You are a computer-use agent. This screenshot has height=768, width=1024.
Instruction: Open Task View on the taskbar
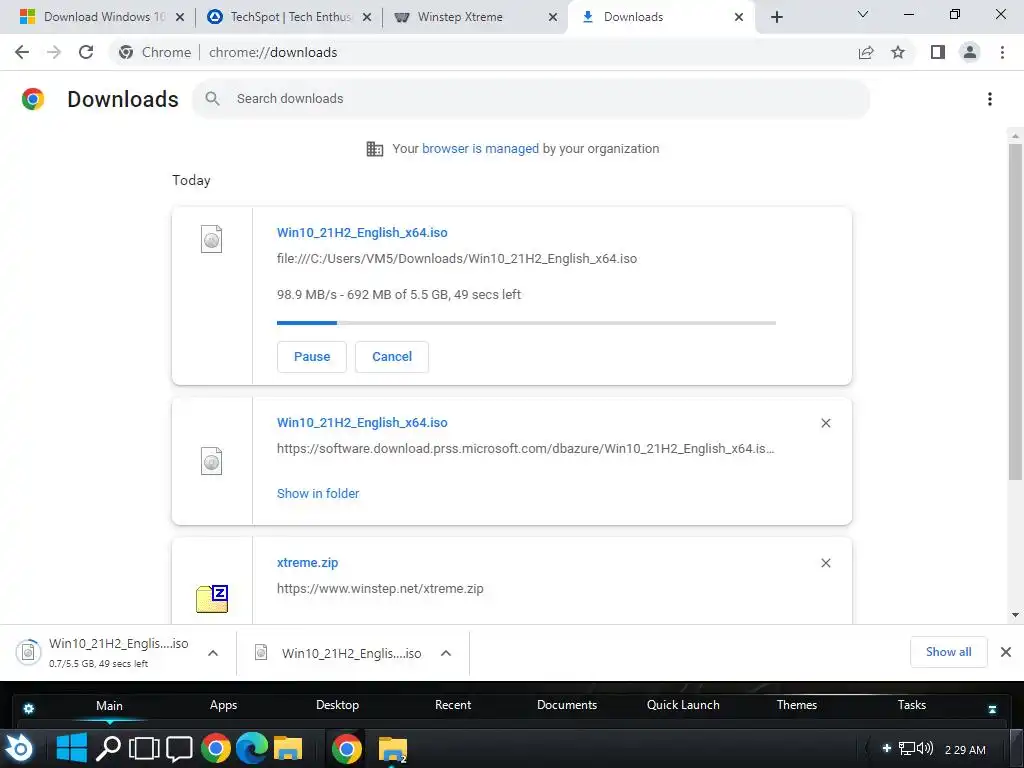click(x=144, y=748)
